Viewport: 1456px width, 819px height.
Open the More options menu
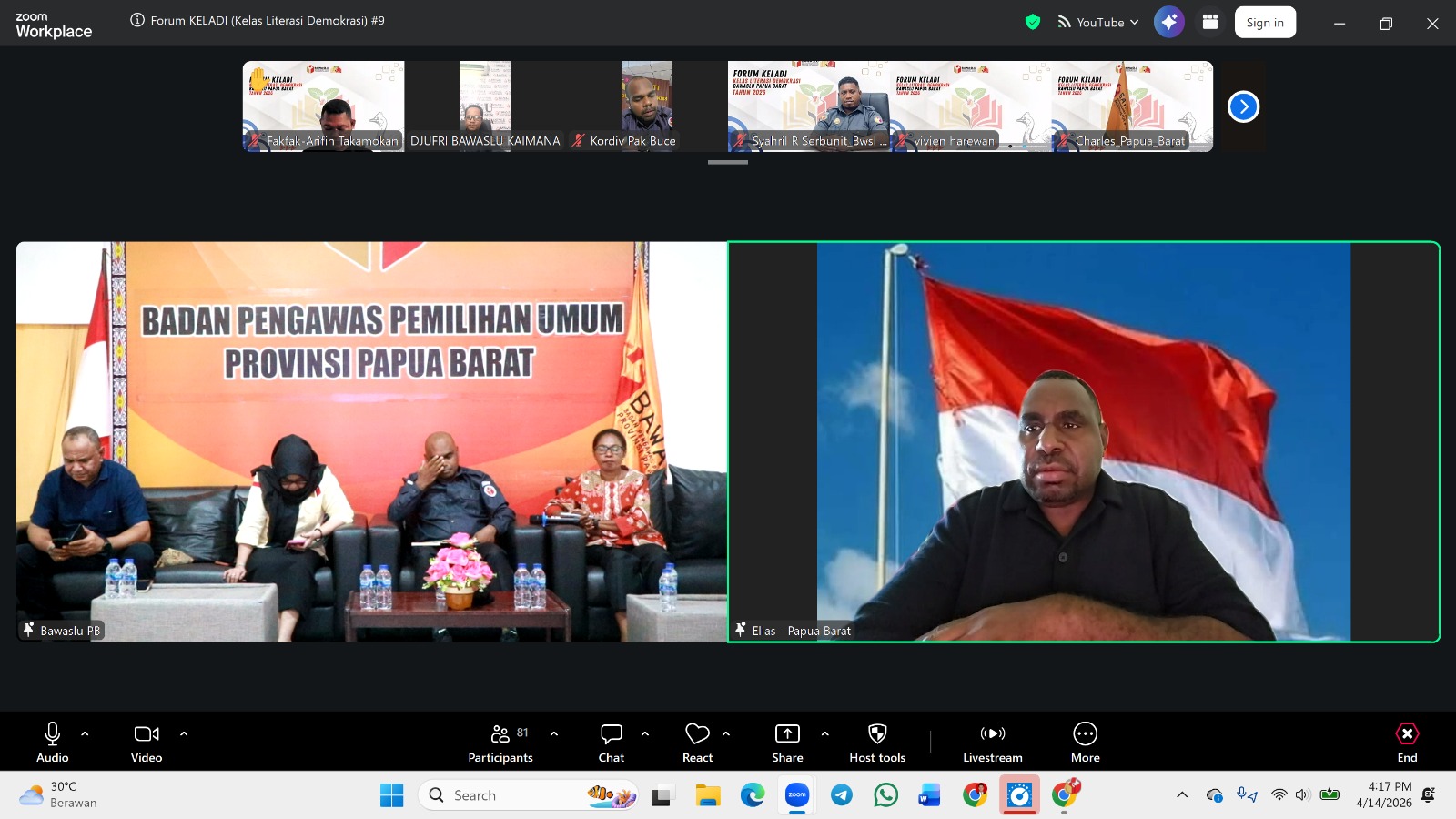click(x=1085, y=742)
